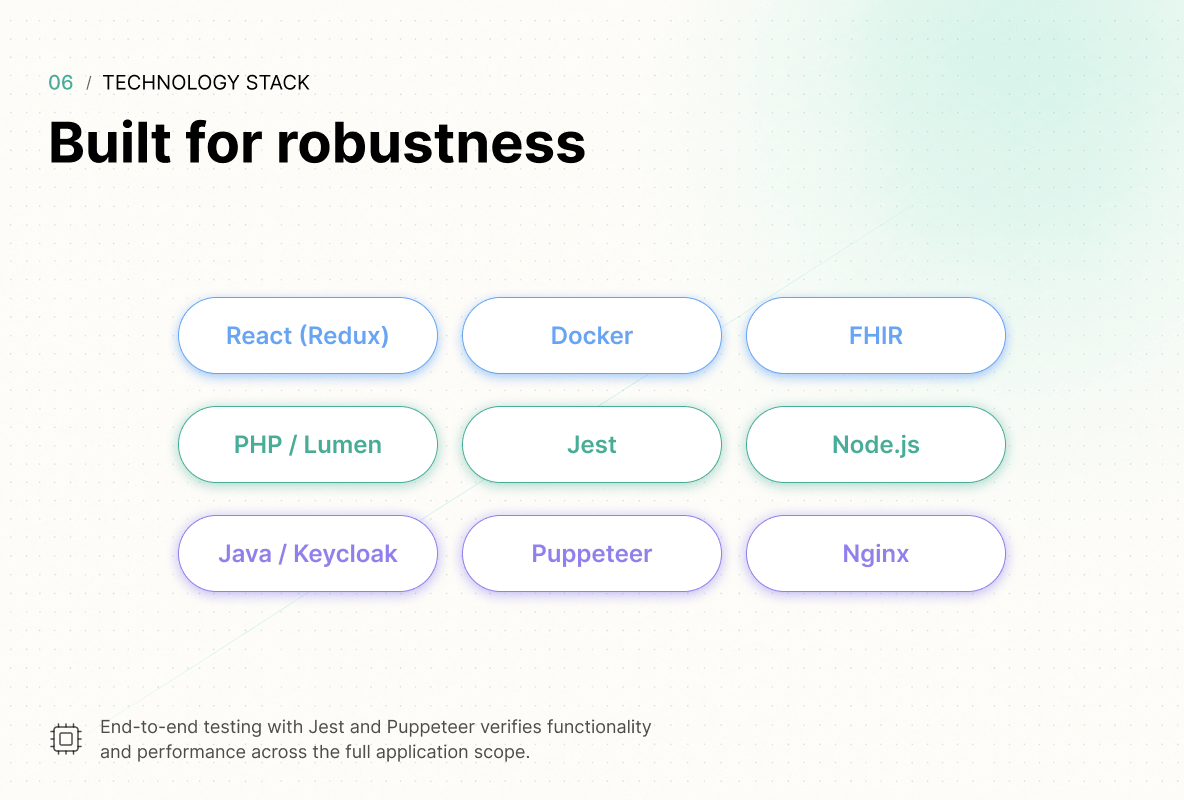1184x800 pixels.
Task: Click the word Keycloak in the purple pill
Action: click(x=345, y=554)
